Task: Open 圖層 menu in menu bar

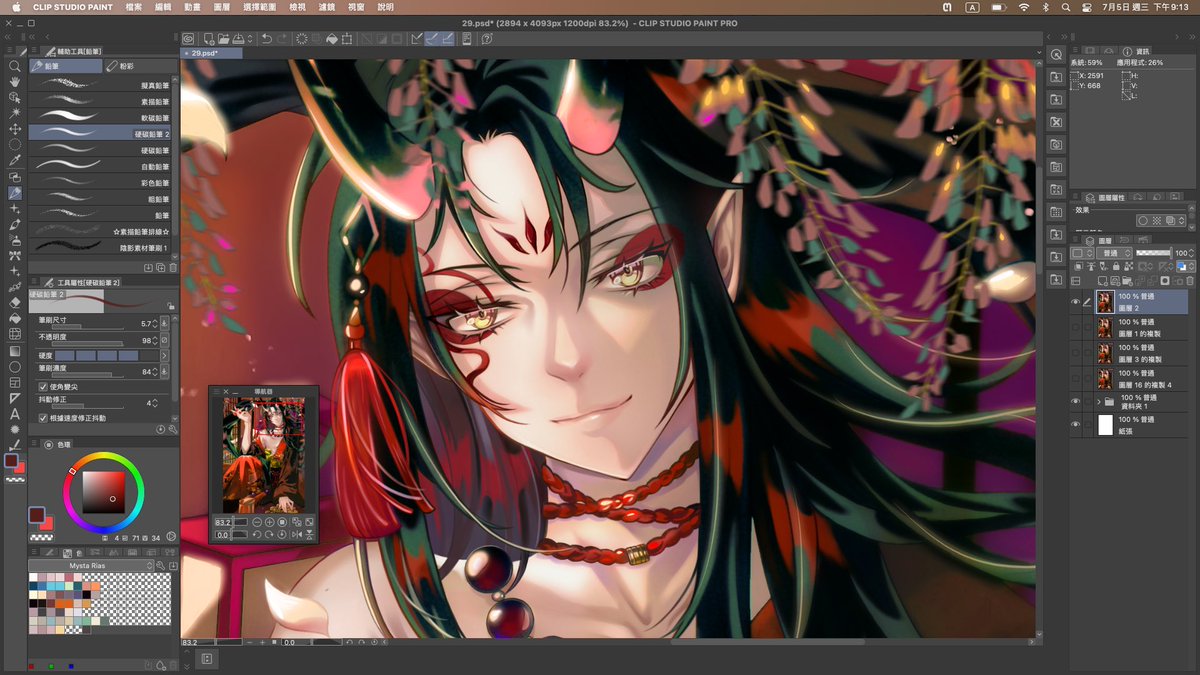Action: tap(222, 7)
